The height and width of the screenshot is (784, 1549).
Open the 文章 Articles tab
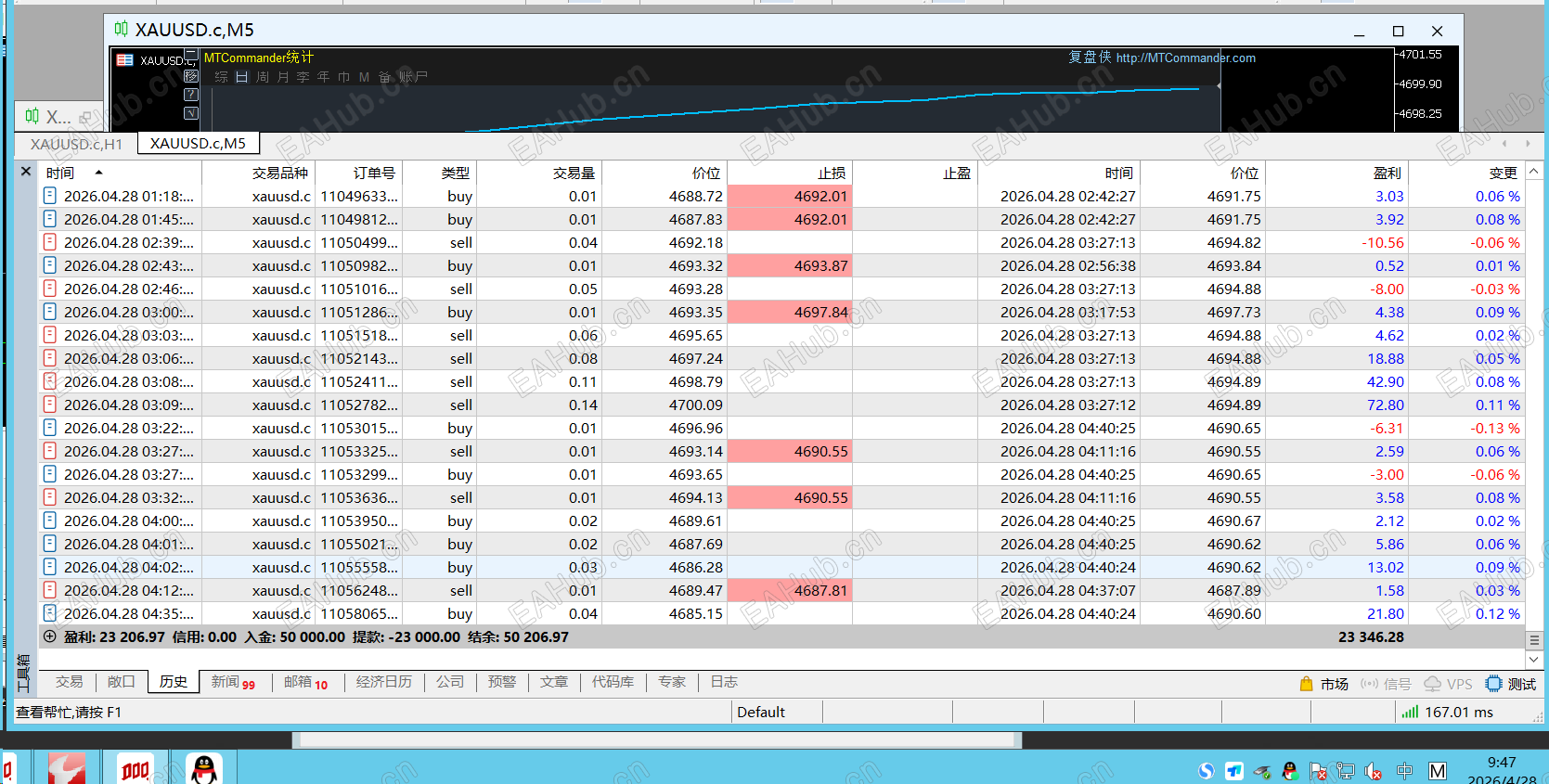(554, 682)
